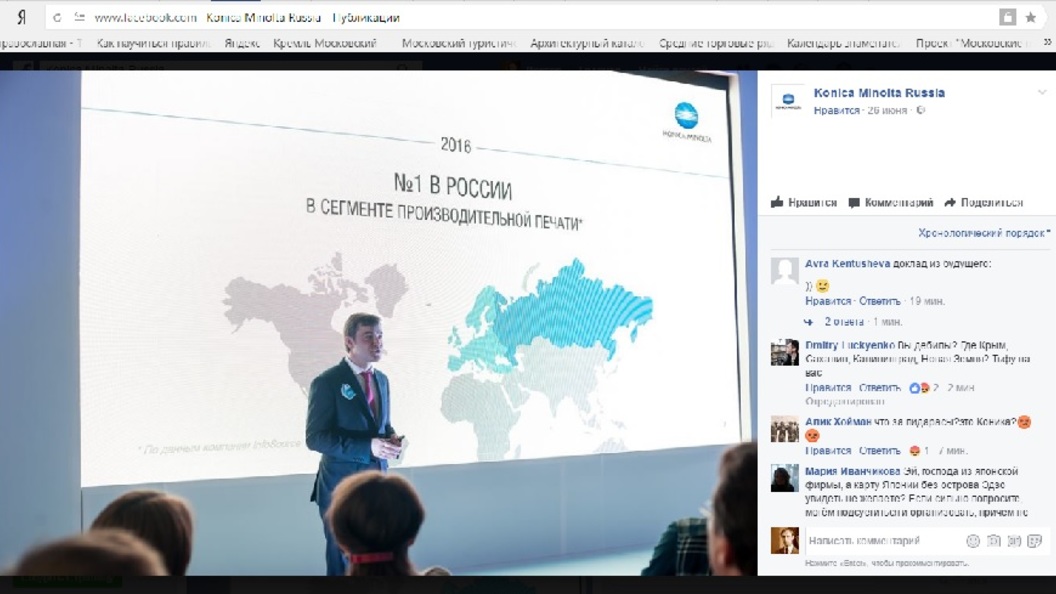Open the post options chevron menu
Screen dimensions: 1056x594
pyautogui.click(x=1042, y=92)
